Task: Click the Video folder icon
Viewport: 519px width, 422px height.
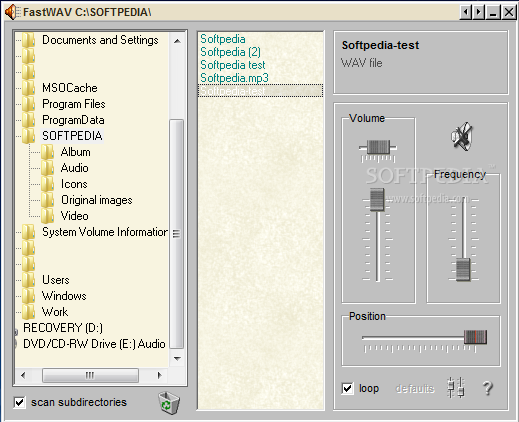Action: [x=48, y=216]
